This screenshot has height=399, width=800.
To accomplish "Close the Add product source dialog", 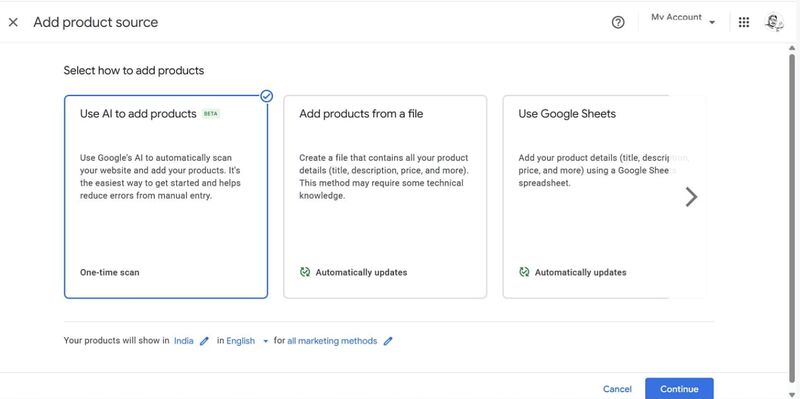I will click(x=13, y=22).
